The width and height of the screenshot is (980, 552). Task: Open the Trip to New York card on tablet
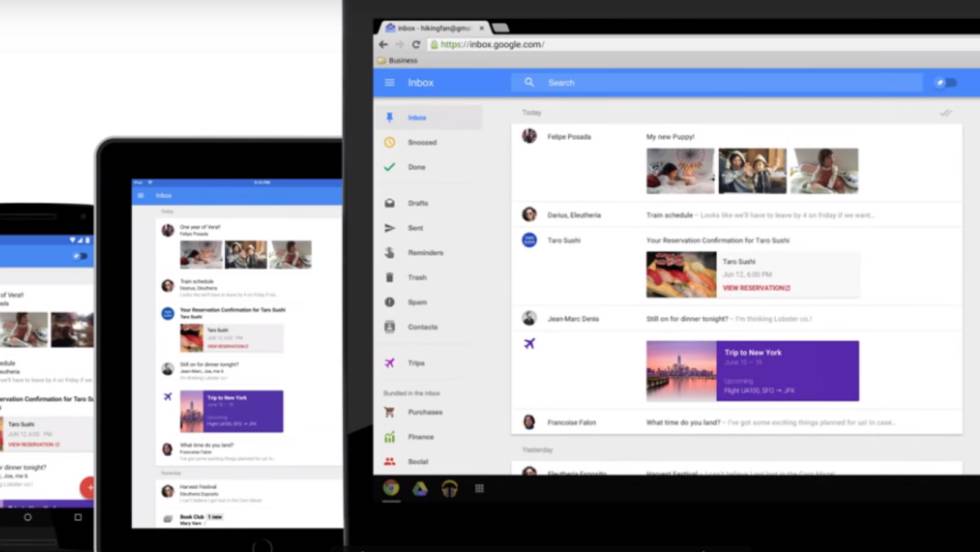[231, 411]
